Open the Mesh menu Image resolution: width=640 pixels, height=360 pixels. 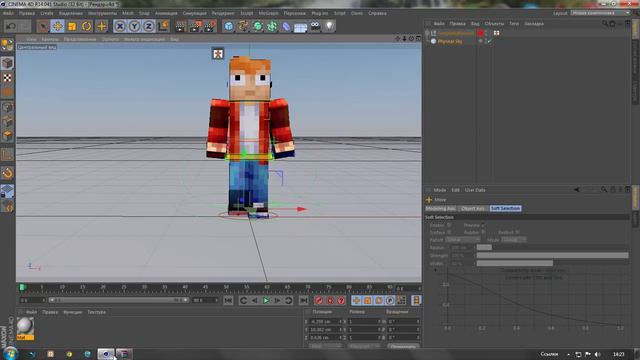tap(128, 13)
